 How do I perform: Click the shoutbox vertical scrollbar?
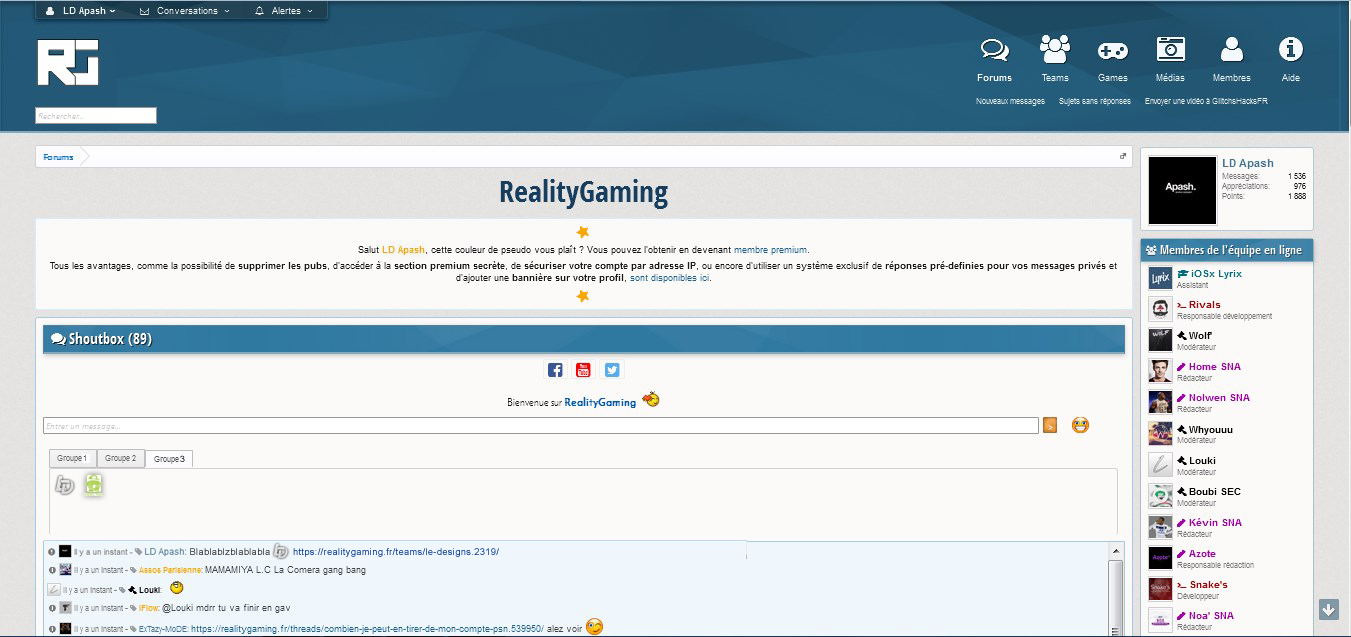pos(1116,590)
